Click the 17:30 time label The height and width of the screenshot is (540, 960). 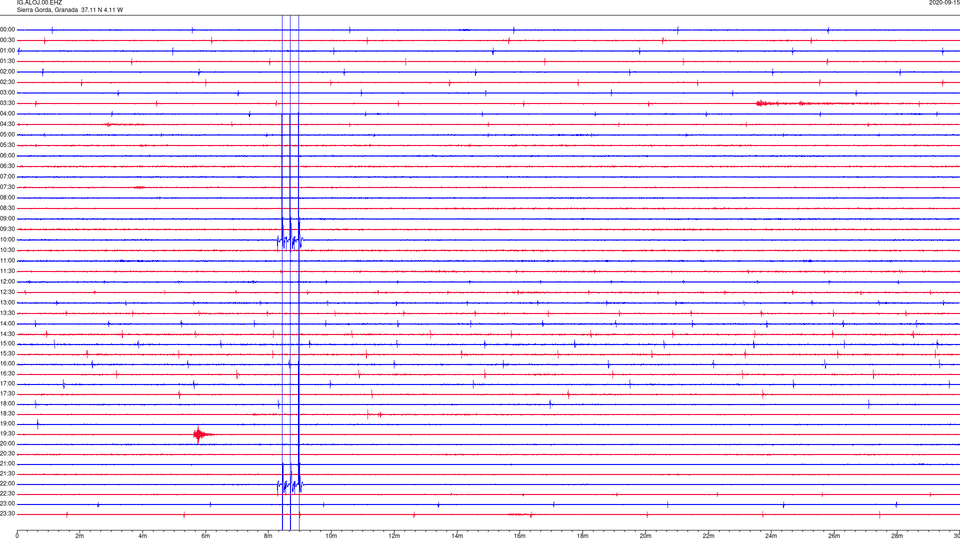[x=8, y=394]
